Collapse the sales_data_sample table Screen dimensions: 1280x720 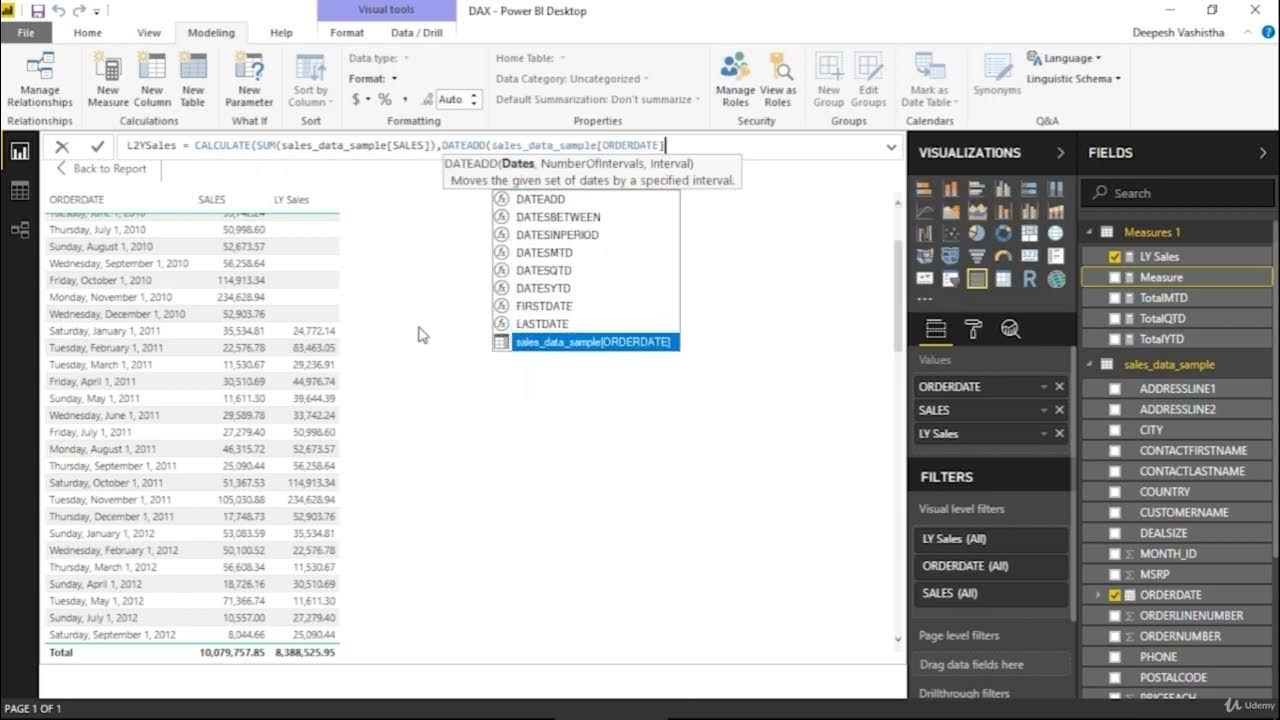tap(1090, 365)
